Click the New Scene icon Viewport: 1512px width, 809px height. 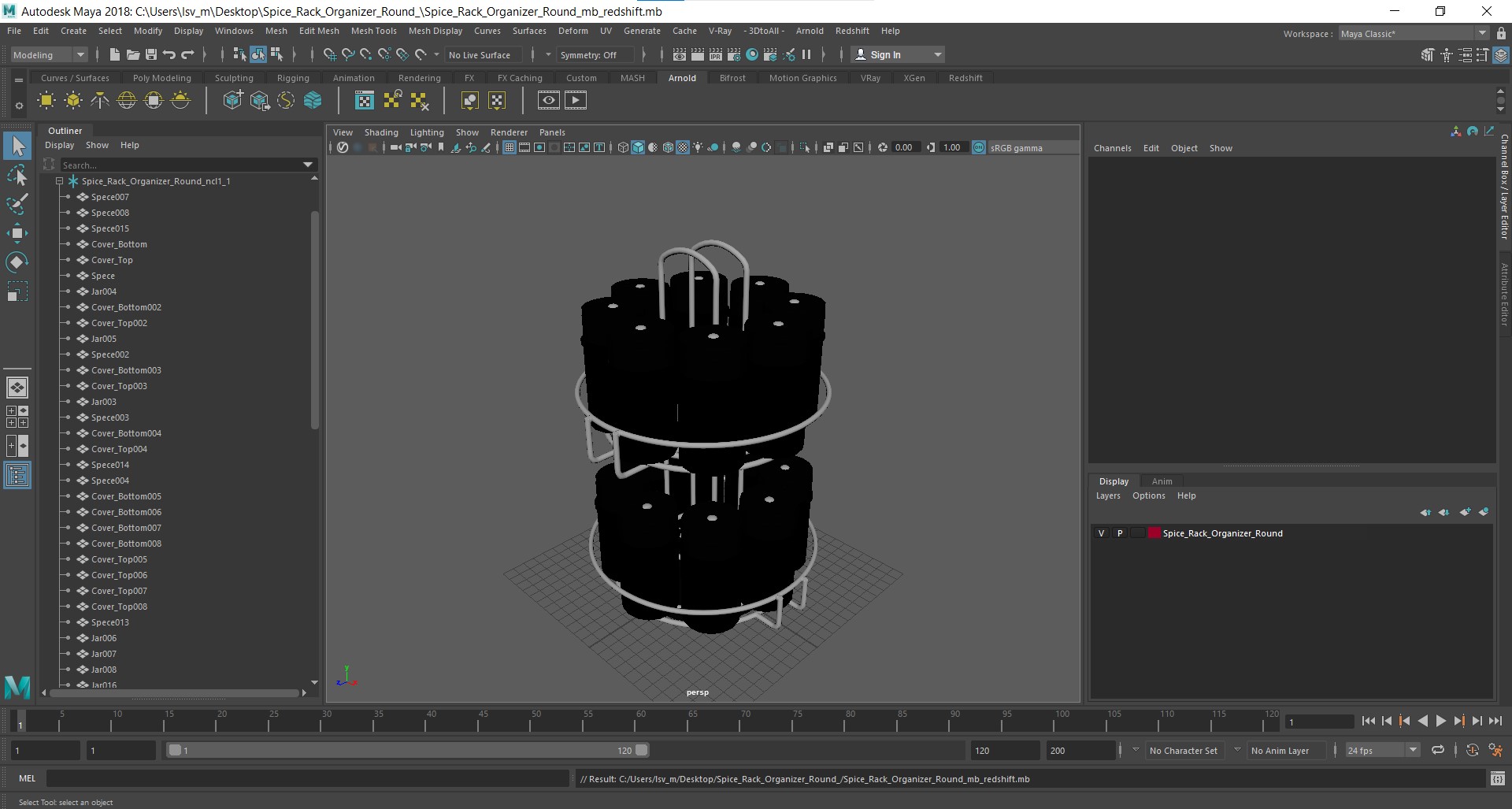click(x=115, y=54)
